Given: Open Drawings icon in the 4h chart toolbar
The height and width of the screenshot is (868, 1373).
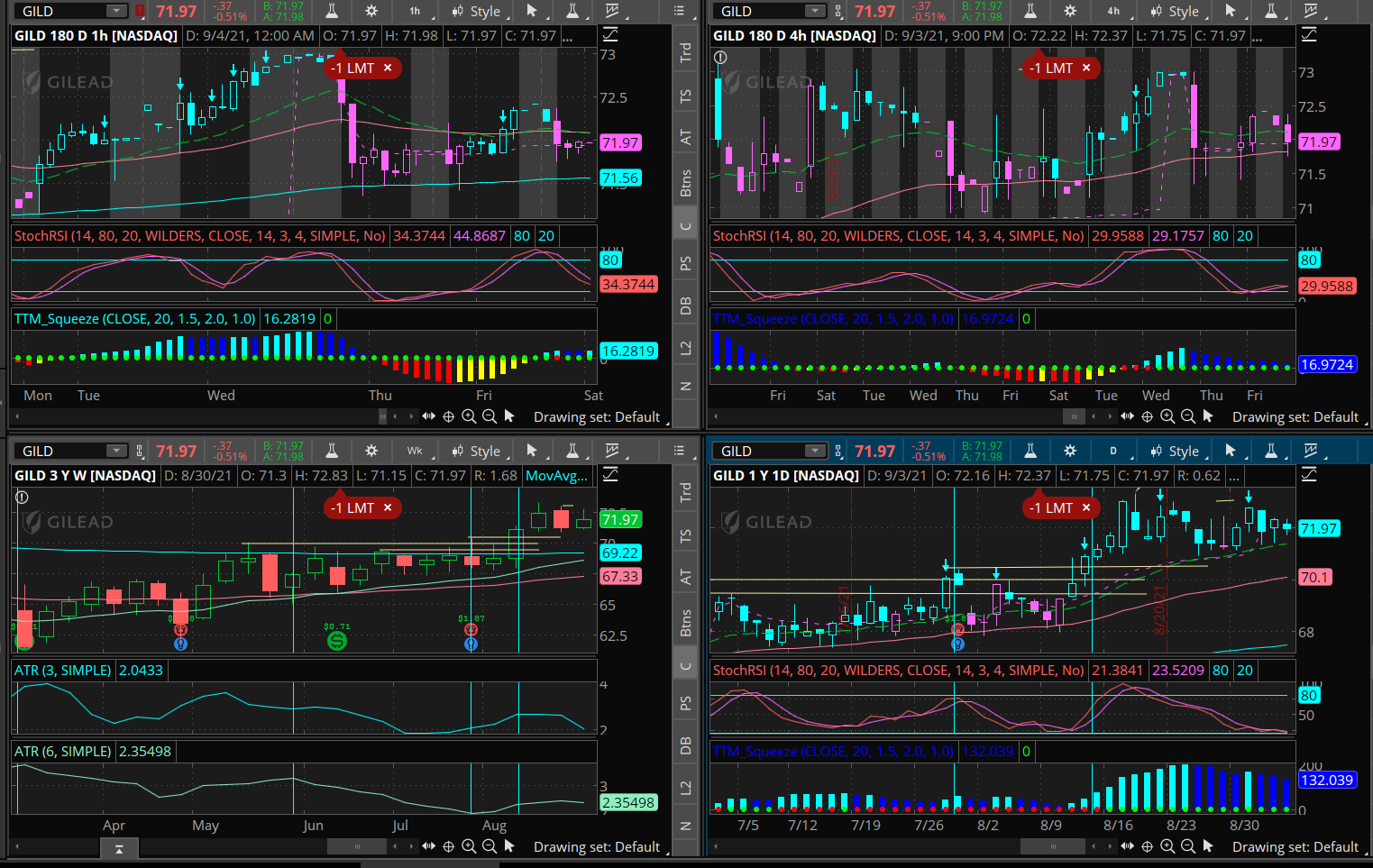Looking at the screenshot, I should tap(1311, 11).
